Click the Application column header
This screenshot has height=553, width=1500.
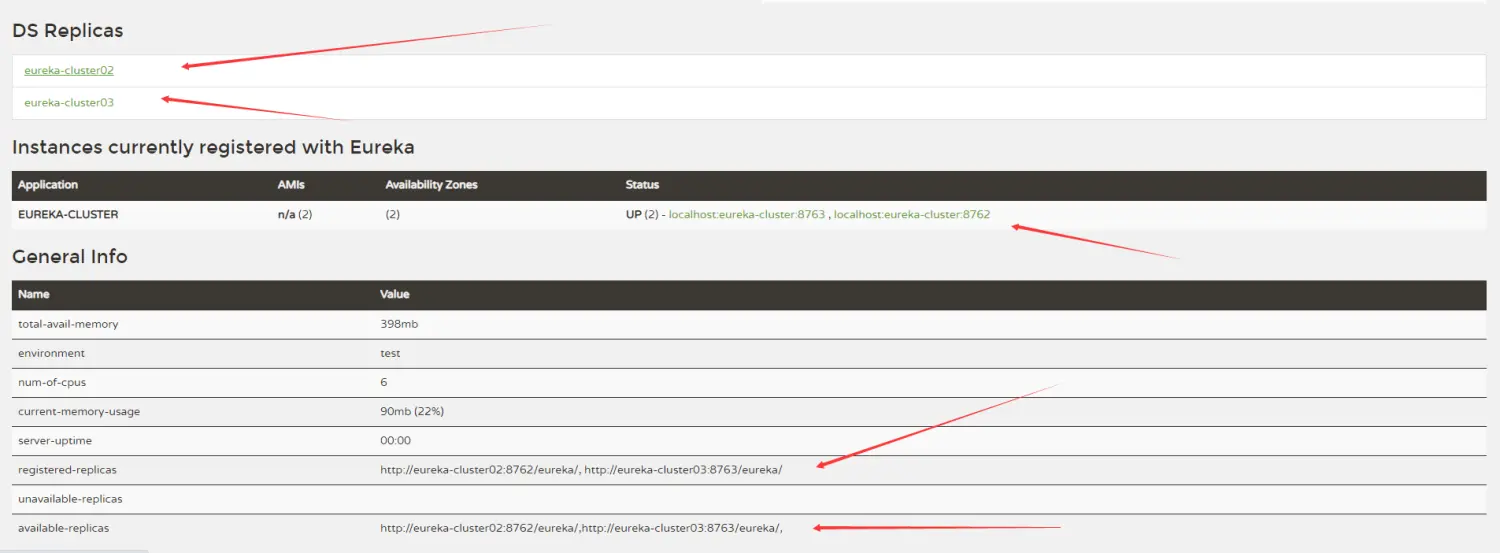tap(48, 185)
